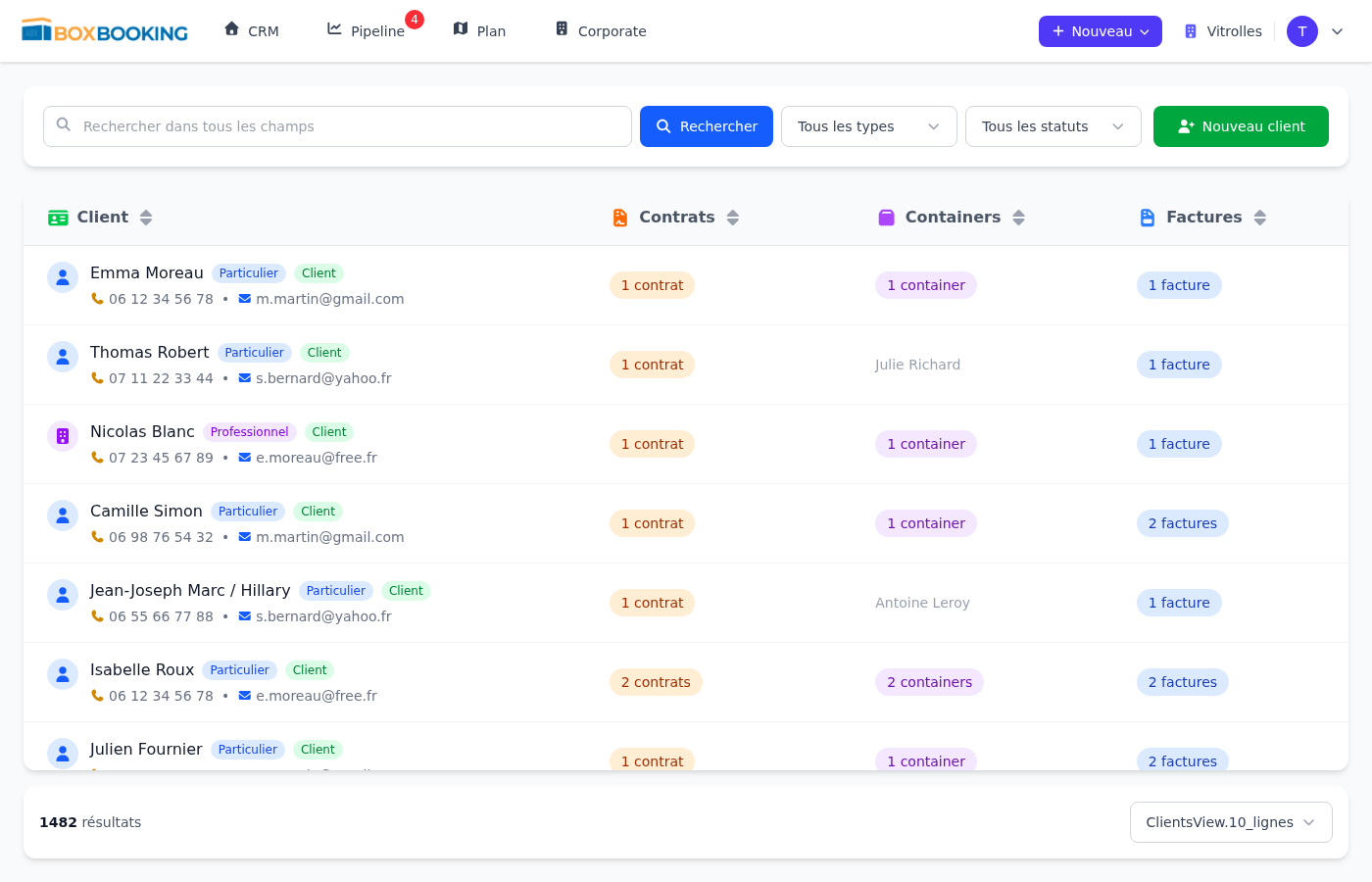Click the Rechercher button

tap(706, 126)
